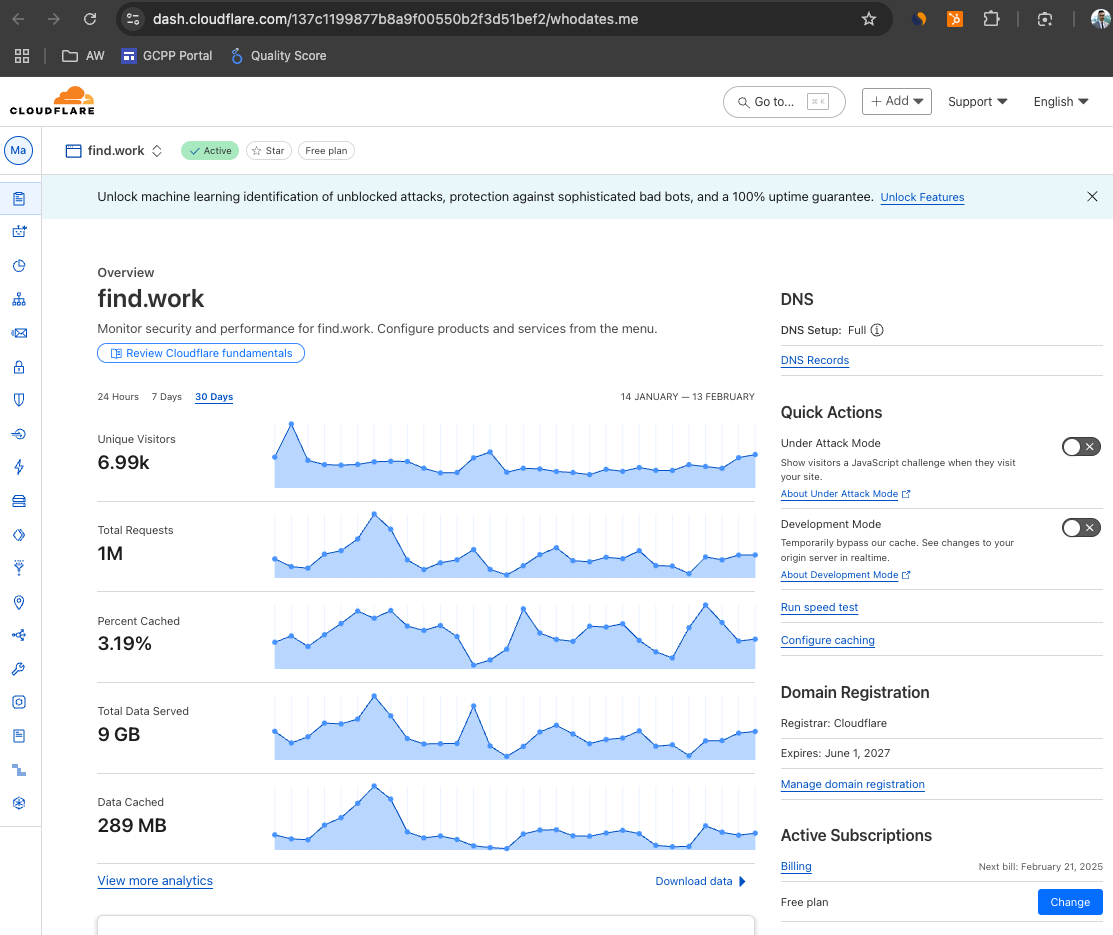Image resolution: width=1113 pixels, height=935 pixels.
Task: Click the Semrush extension icon
Action: [919, 19]
